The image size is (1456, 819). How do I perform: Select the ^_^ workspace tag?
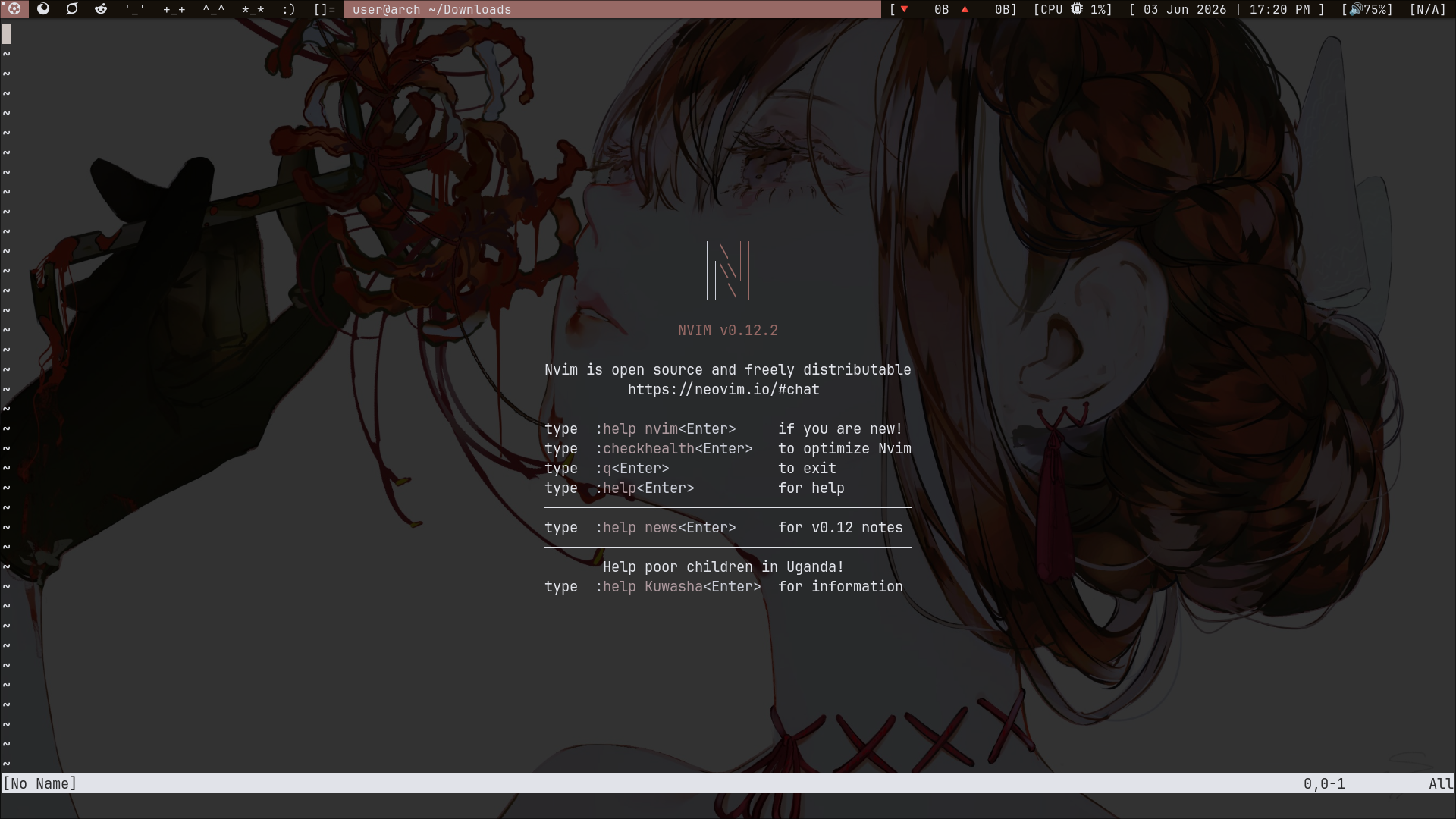pyautogui.click(x=214, y=9)
